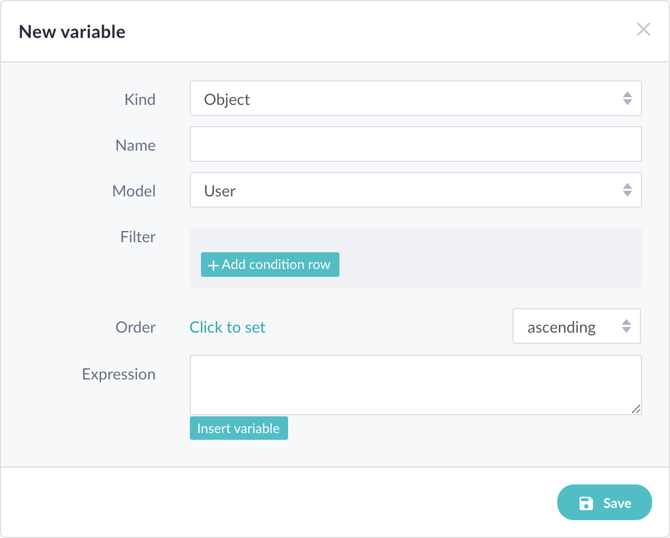Click the Kind field's up-down arrows icon
Screen dimensions: 670x538
[x=627, y=98]
